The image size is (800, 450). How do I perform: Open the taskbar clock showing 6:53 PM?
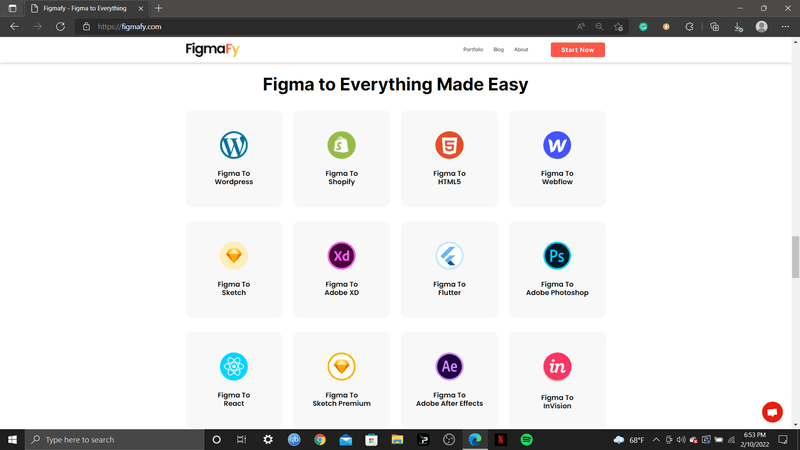click(x=755, y=439)
